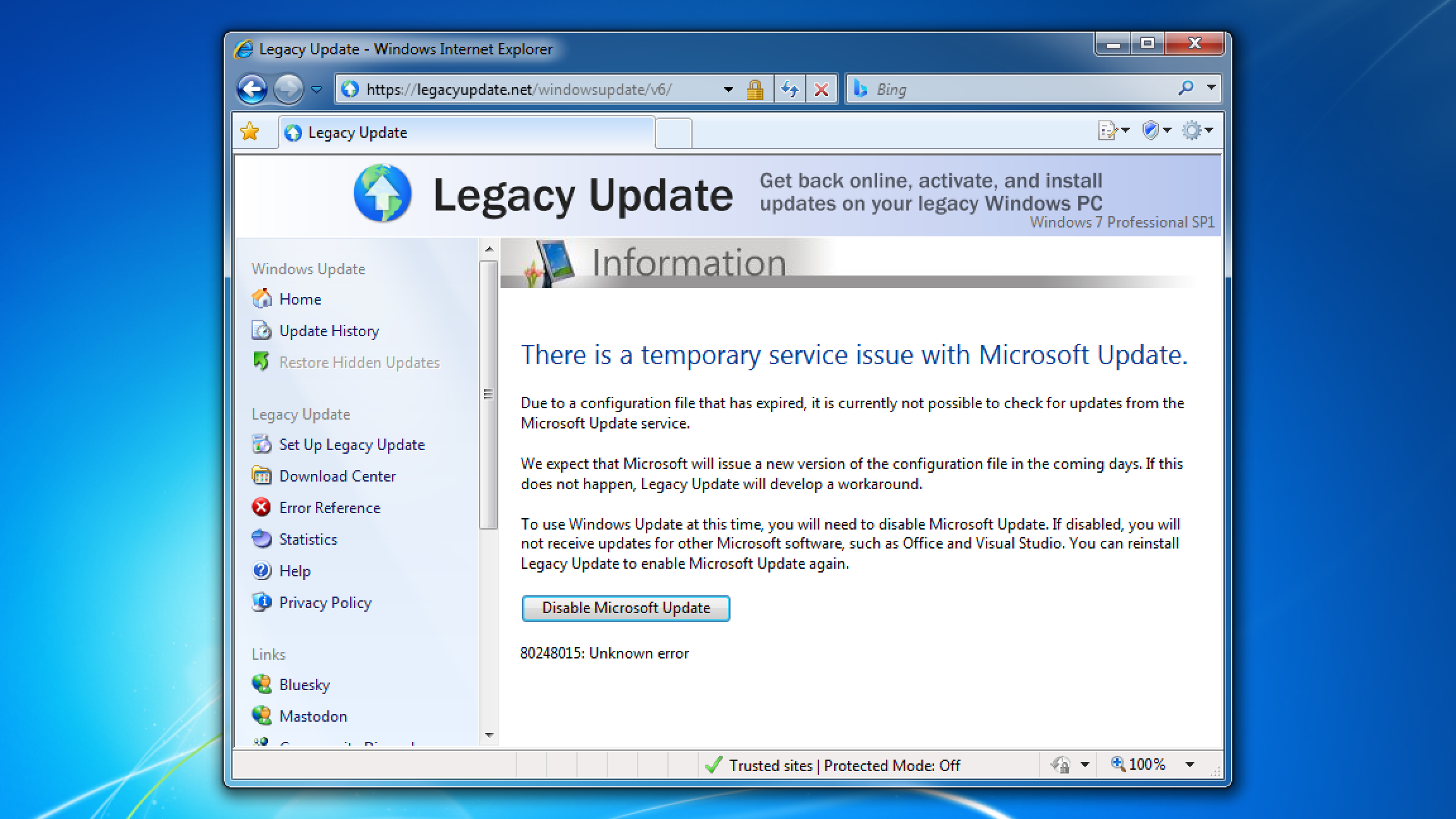Click the red Stop loading icon

point(821,89)
